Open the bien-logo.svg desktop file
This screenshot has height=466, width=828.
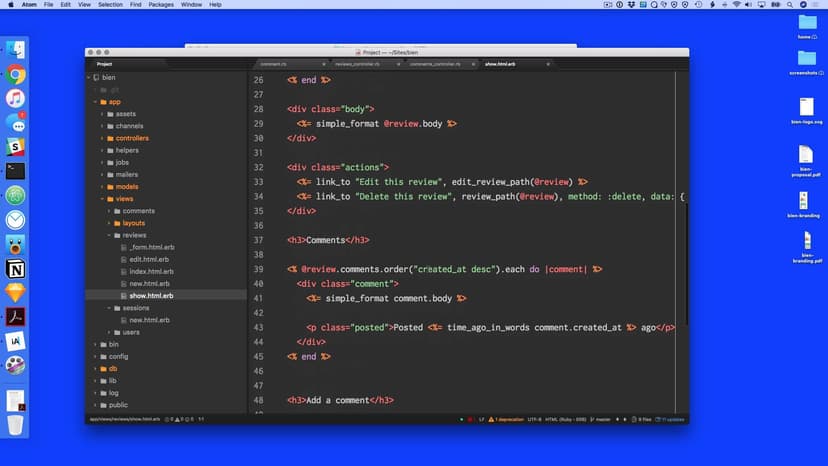(806, 109)
